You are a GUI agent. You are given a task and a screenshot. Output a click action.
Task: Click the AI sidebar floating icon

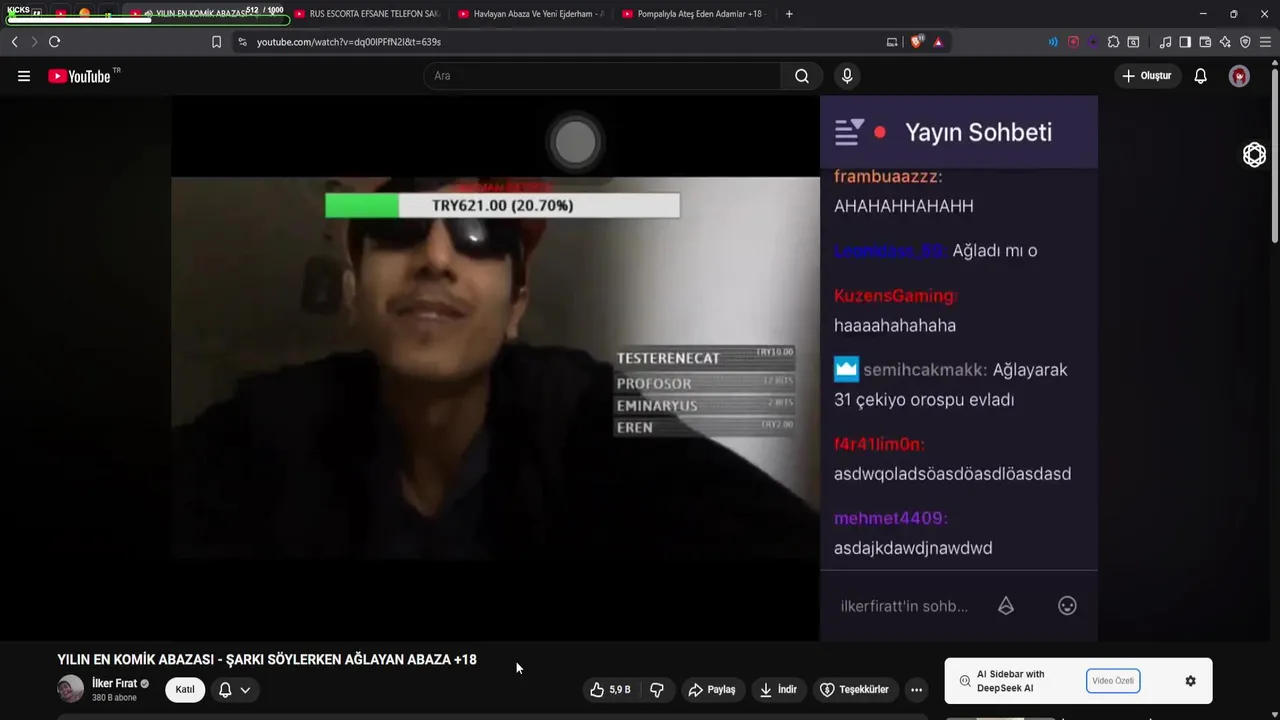click(x=1254, y=154)
